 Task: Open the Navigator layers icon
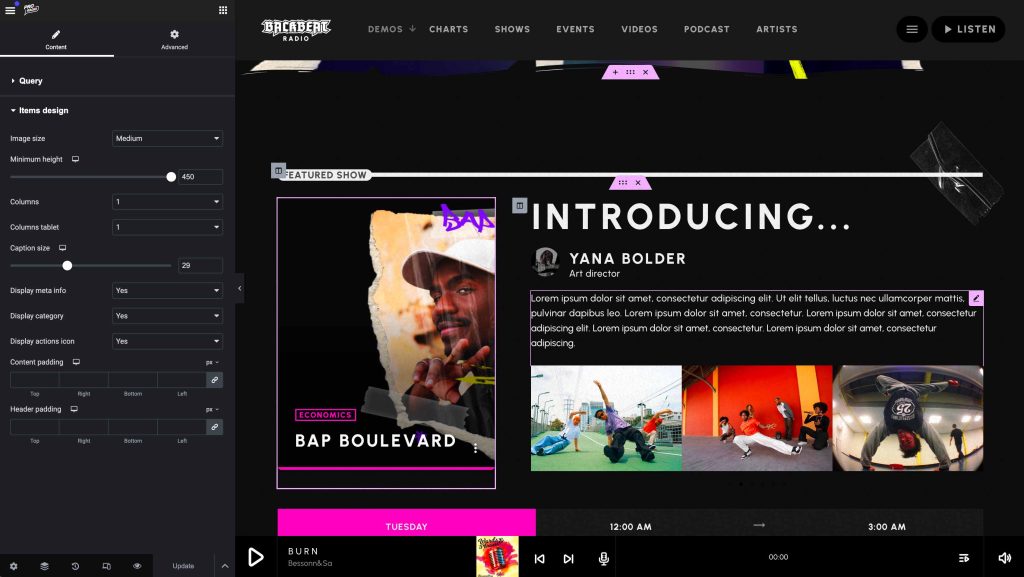pos(44,566)
